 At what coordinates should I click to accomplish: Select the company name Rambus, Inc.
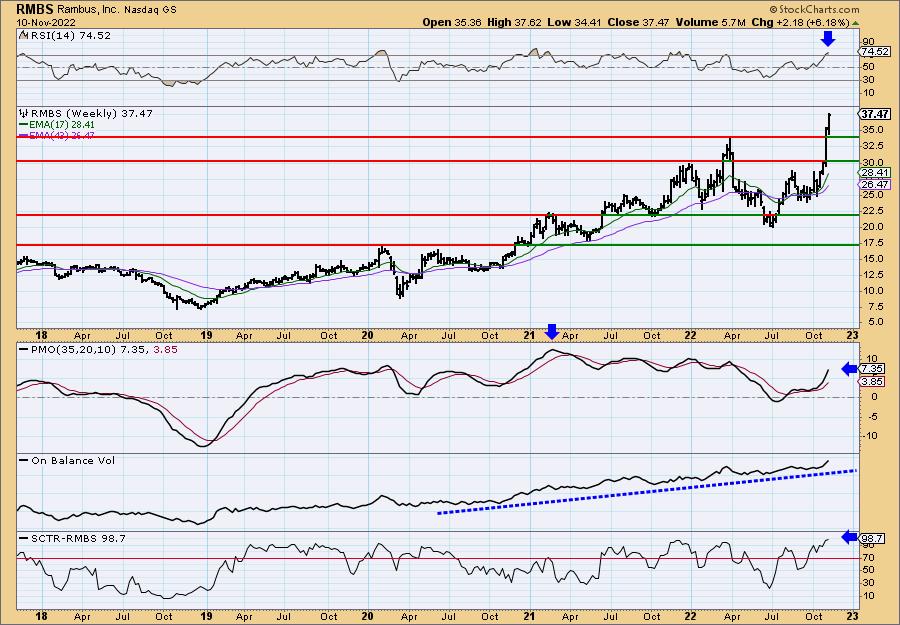[x=88, y=10]
